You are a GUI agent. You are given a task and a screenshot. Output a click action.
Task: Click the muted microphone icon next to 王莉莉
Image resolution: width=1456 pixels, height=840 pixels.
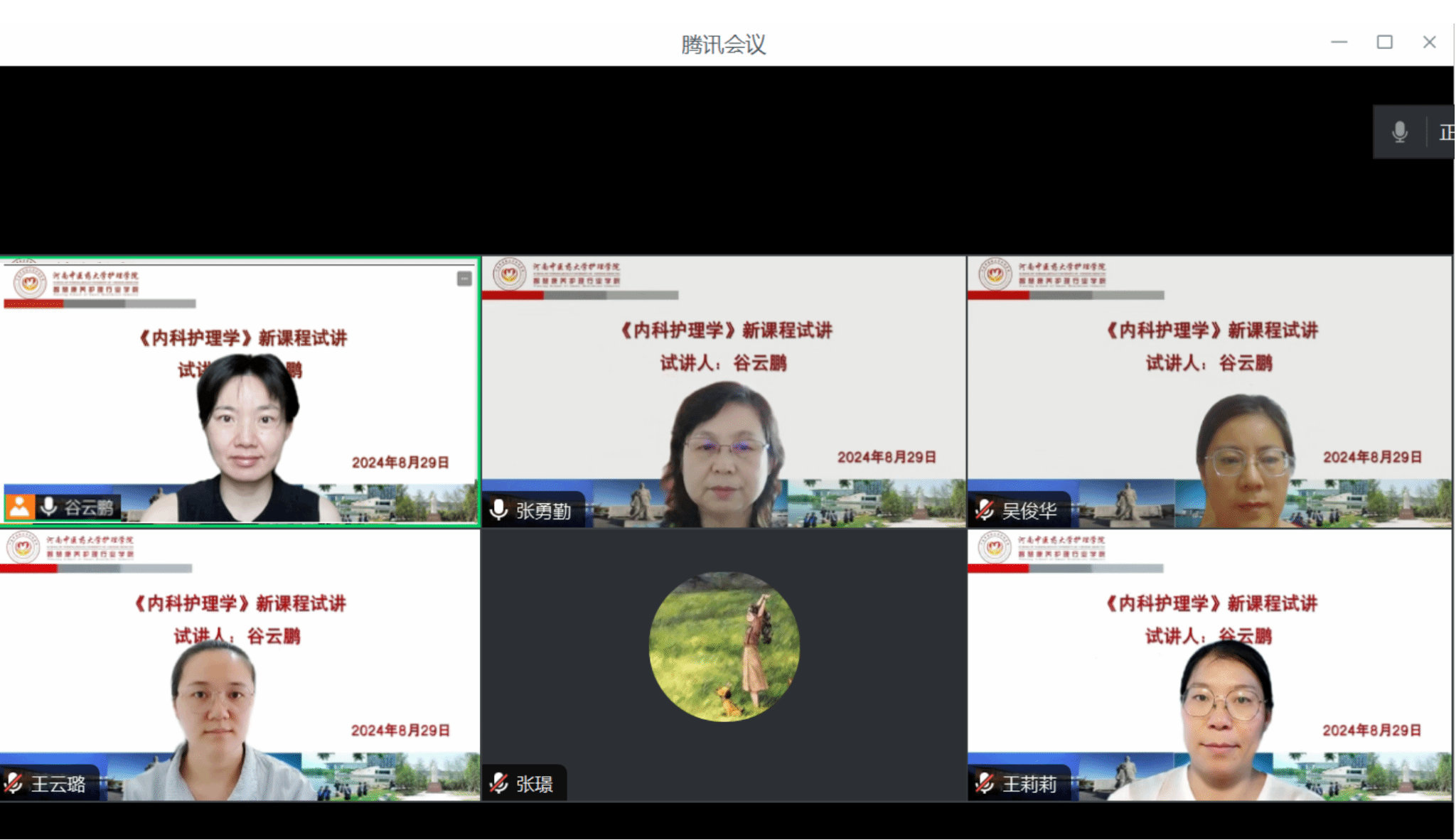(985, 783)
